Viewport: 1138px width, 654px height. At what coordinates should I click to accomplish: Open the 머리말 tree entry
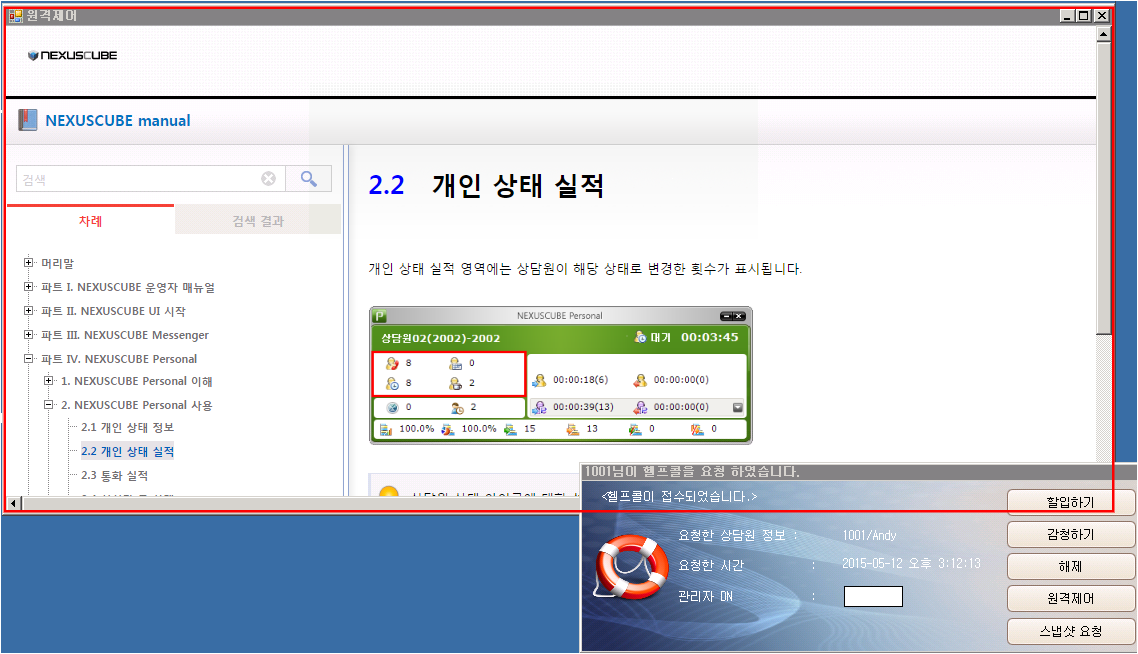tap(57, 263)
